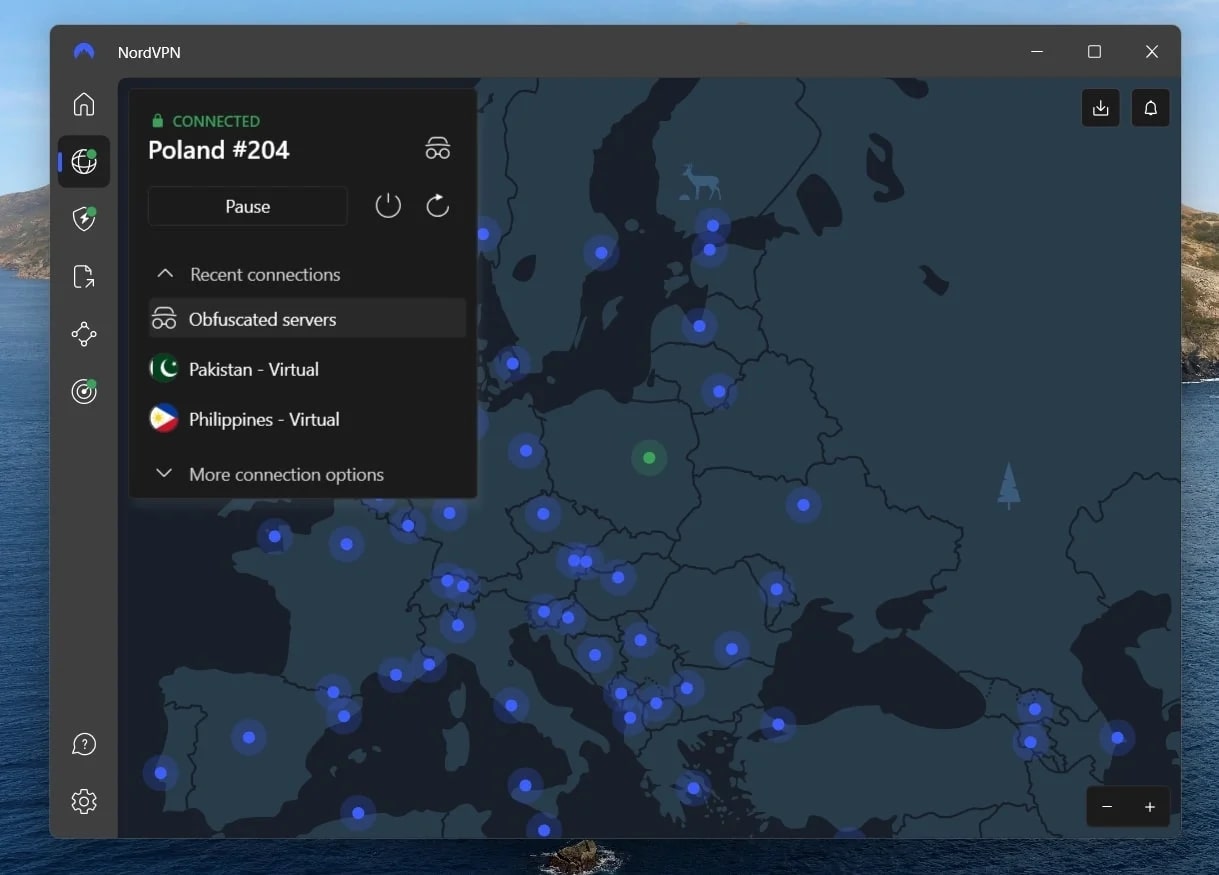Open the Dark Web Monitor icon
The image size is (1219, 875).
(x=83, y=391)
